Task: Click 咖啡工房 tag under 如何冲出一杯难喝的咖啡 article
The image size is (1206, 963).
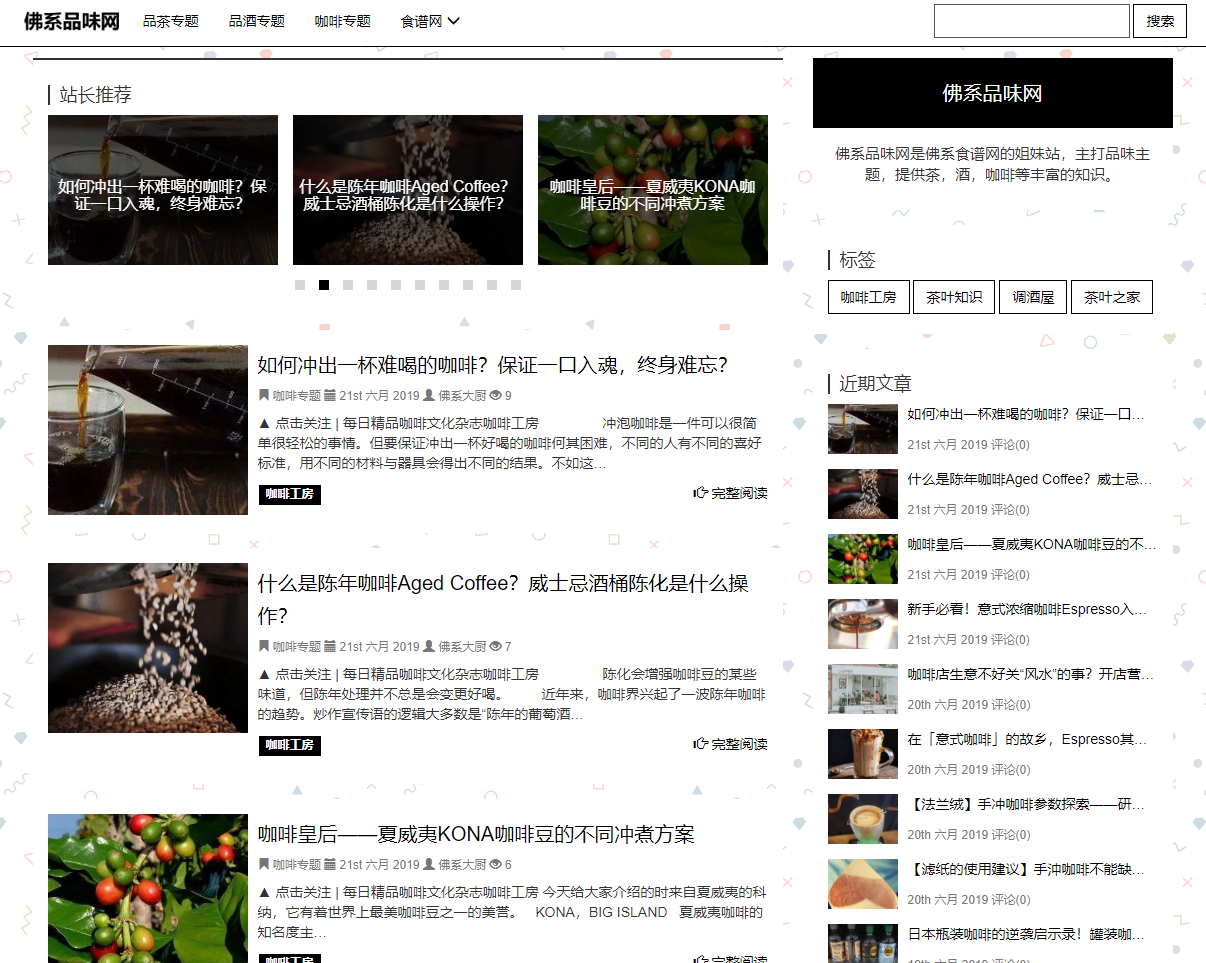Action: pyautogui.click(x=290, y=495)
